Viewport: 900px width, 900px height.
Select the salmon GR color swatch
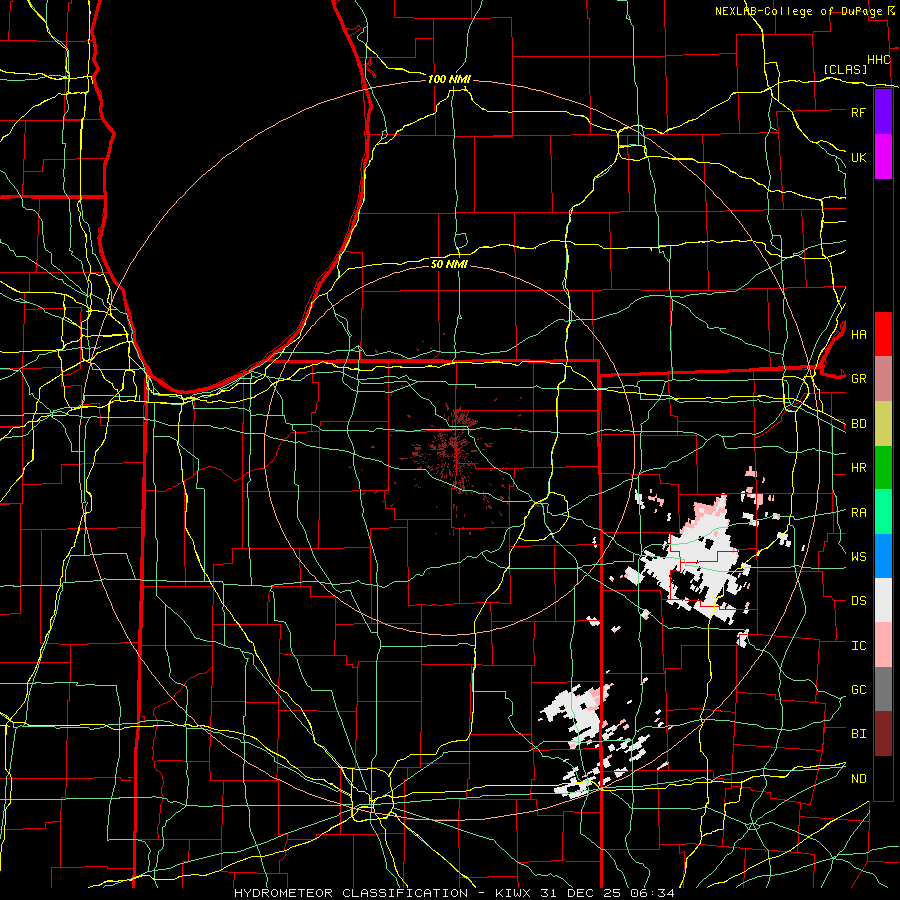point(883,379)
